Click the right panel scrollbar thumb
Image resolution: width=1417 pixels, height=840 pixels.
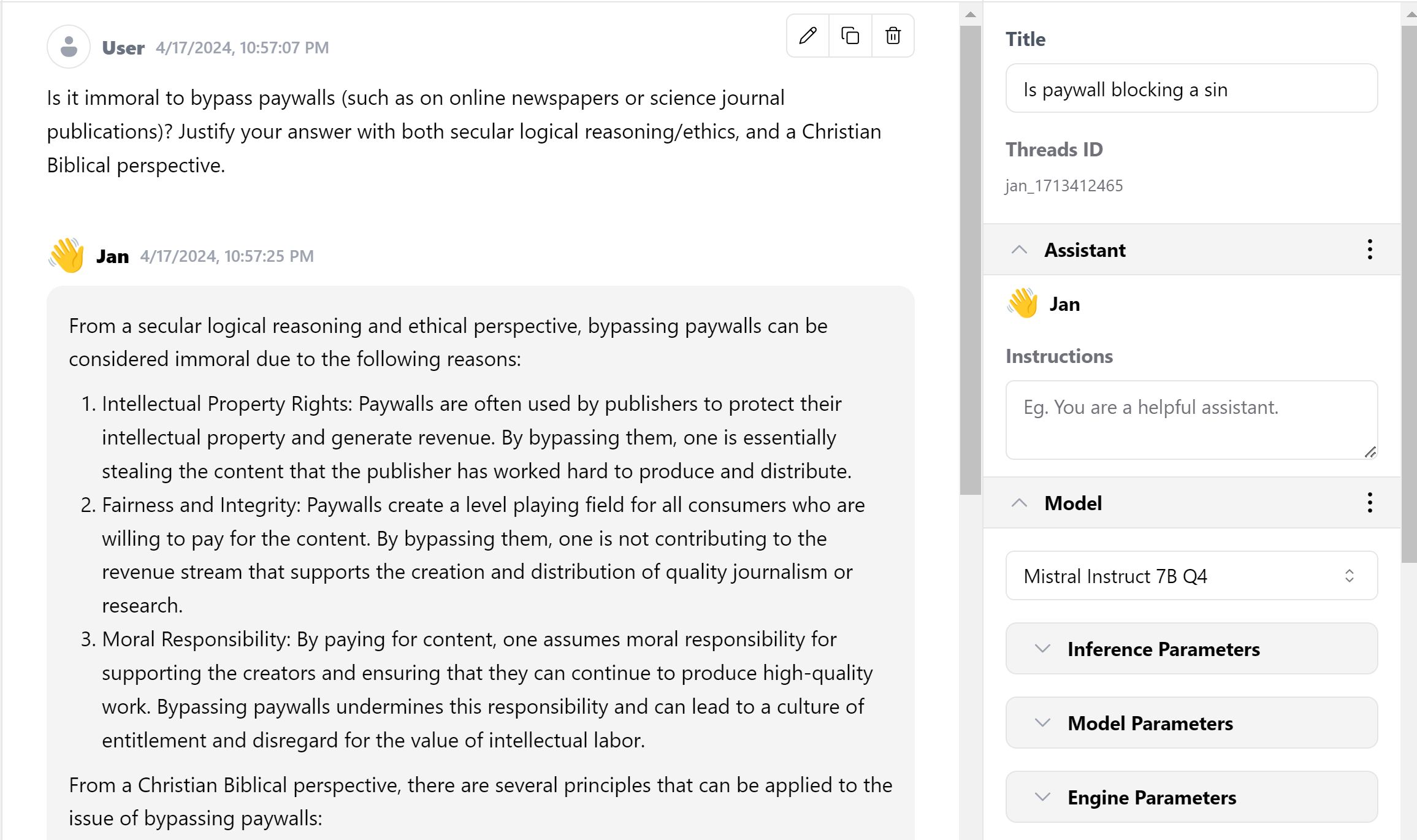tap(1408, 294)
